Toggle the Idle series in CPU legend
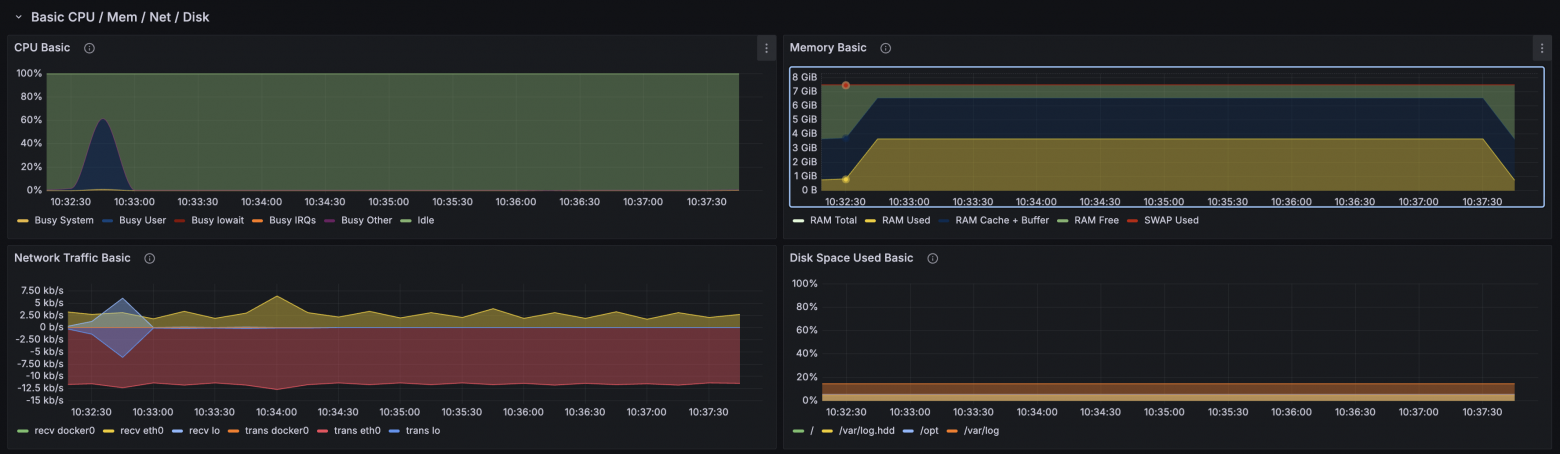 tap(425, 220)
